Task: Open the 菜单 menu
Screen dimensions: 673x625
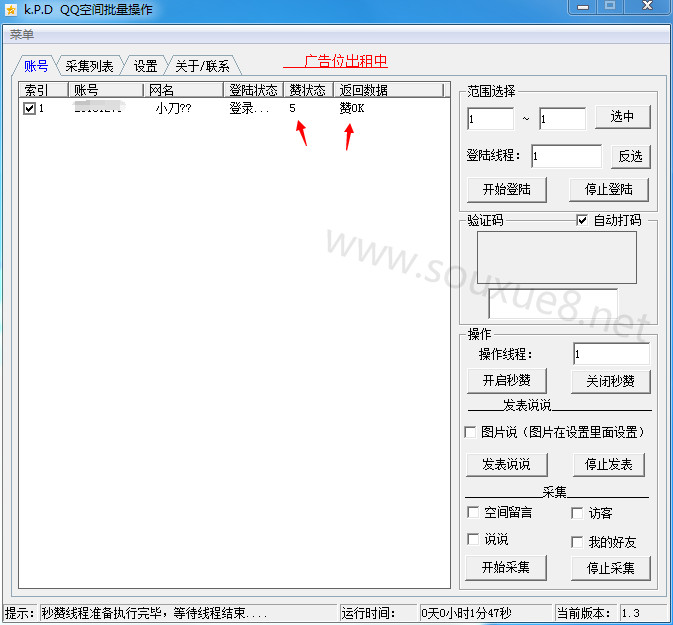Action: [x=21, y=34]
